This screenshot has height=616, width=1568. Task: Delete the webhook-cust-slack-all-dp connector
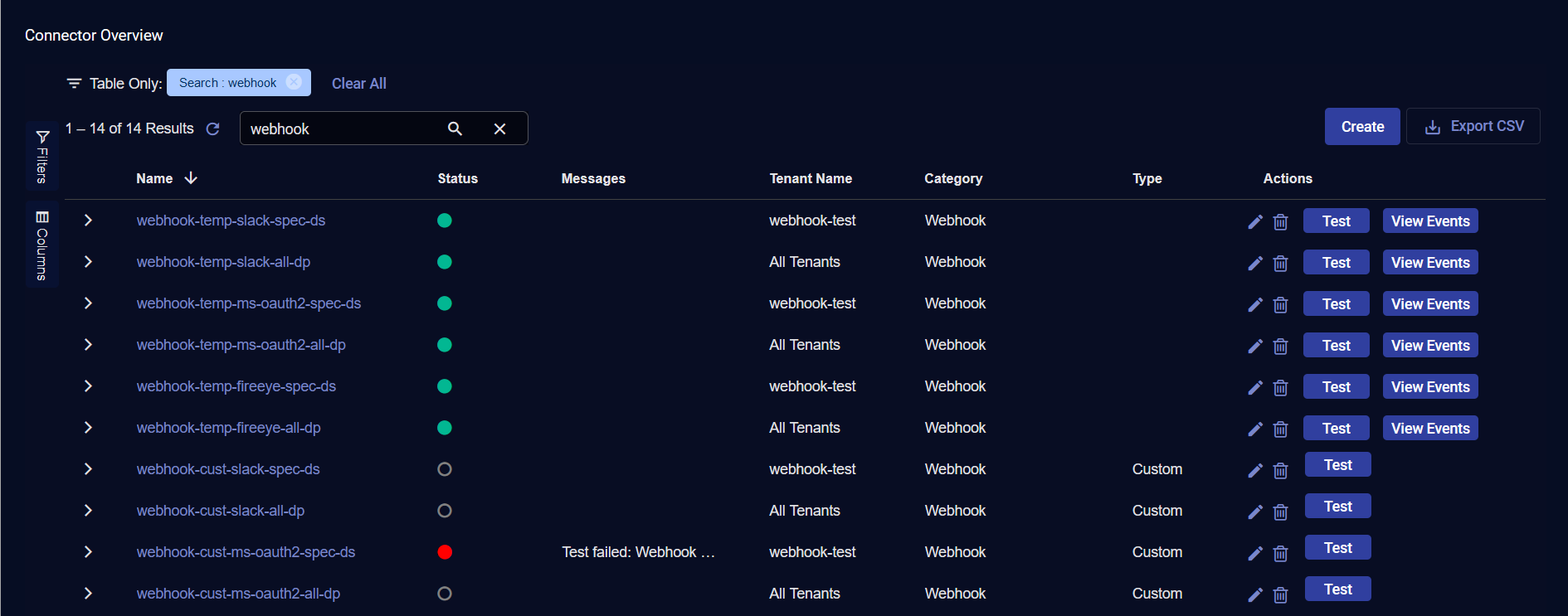pyautogui.click(x=1280, y=512)
